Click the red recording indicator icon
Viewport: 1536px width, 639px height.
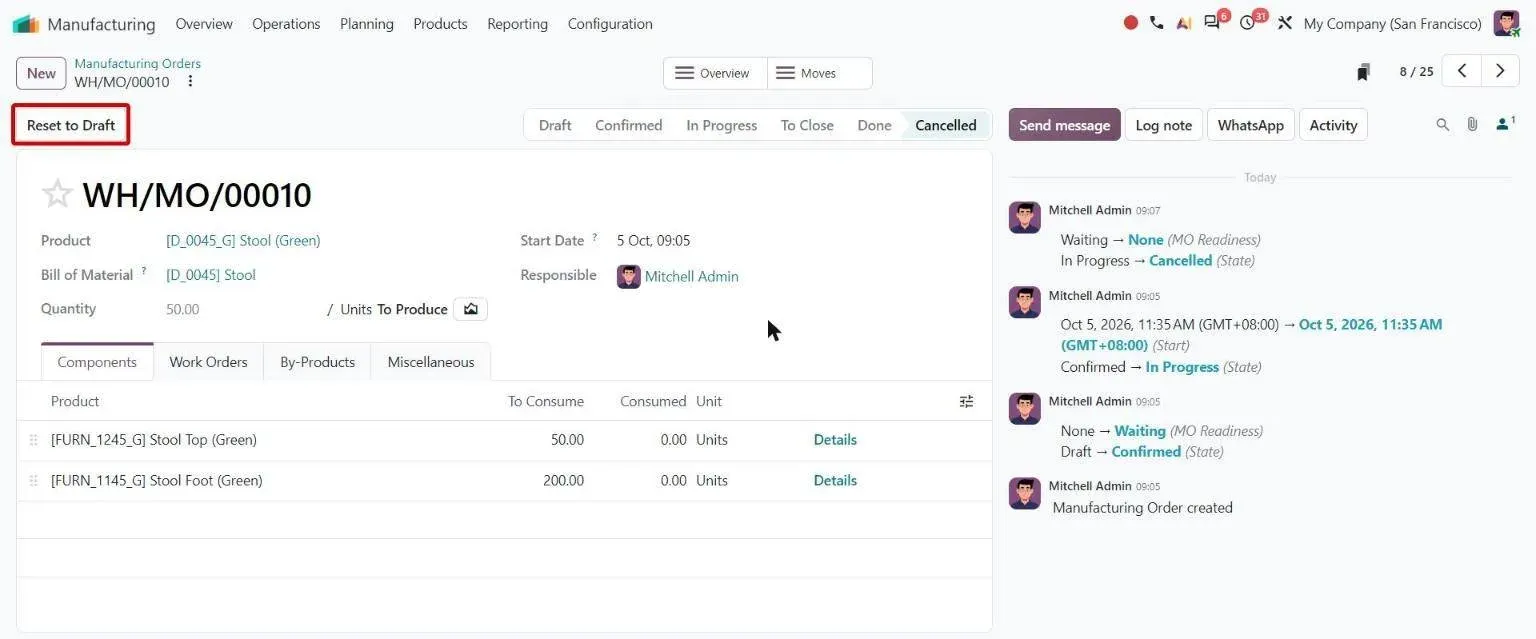point(1131,23)
